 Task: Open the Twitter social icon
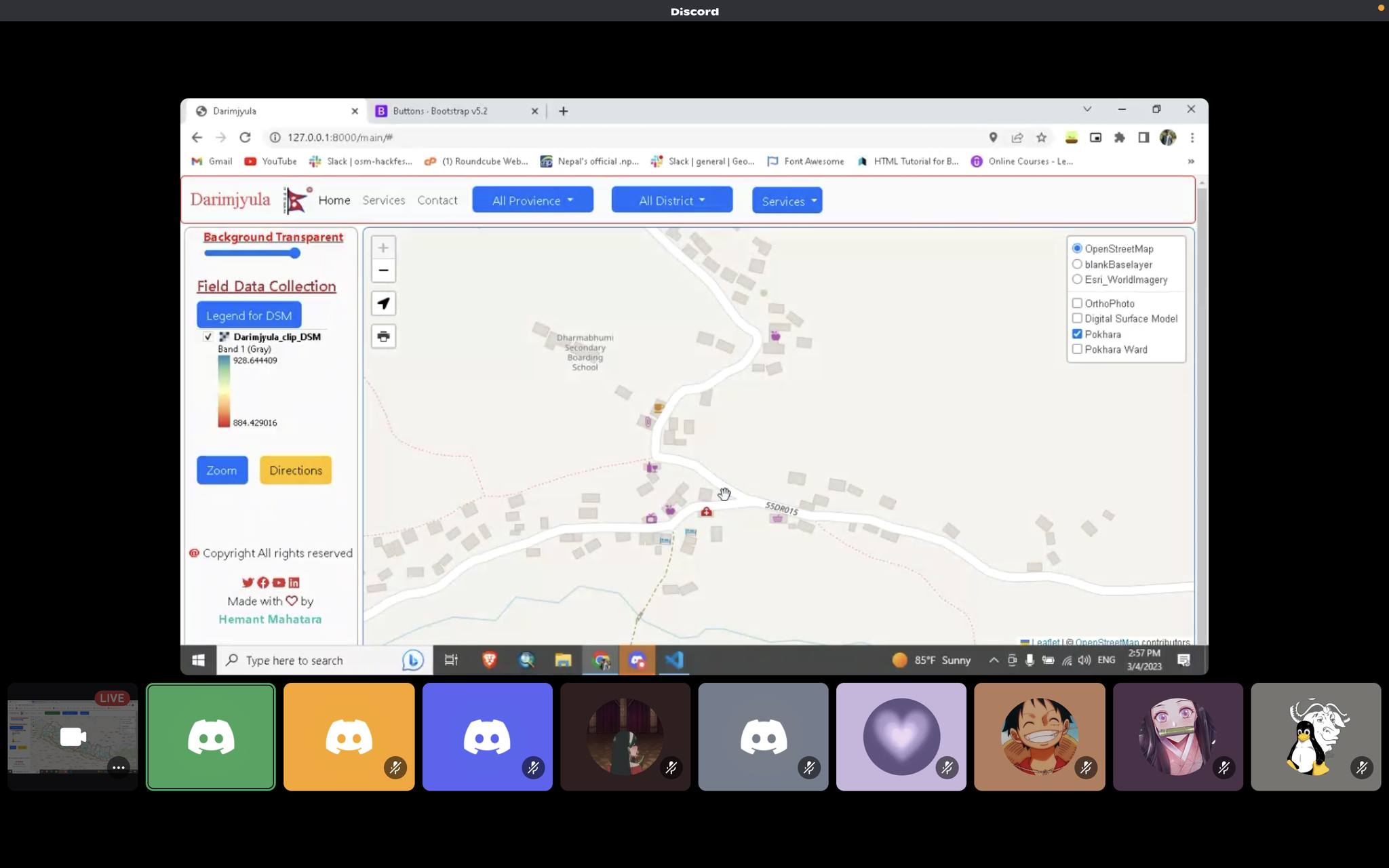click(x=248, y=583)
